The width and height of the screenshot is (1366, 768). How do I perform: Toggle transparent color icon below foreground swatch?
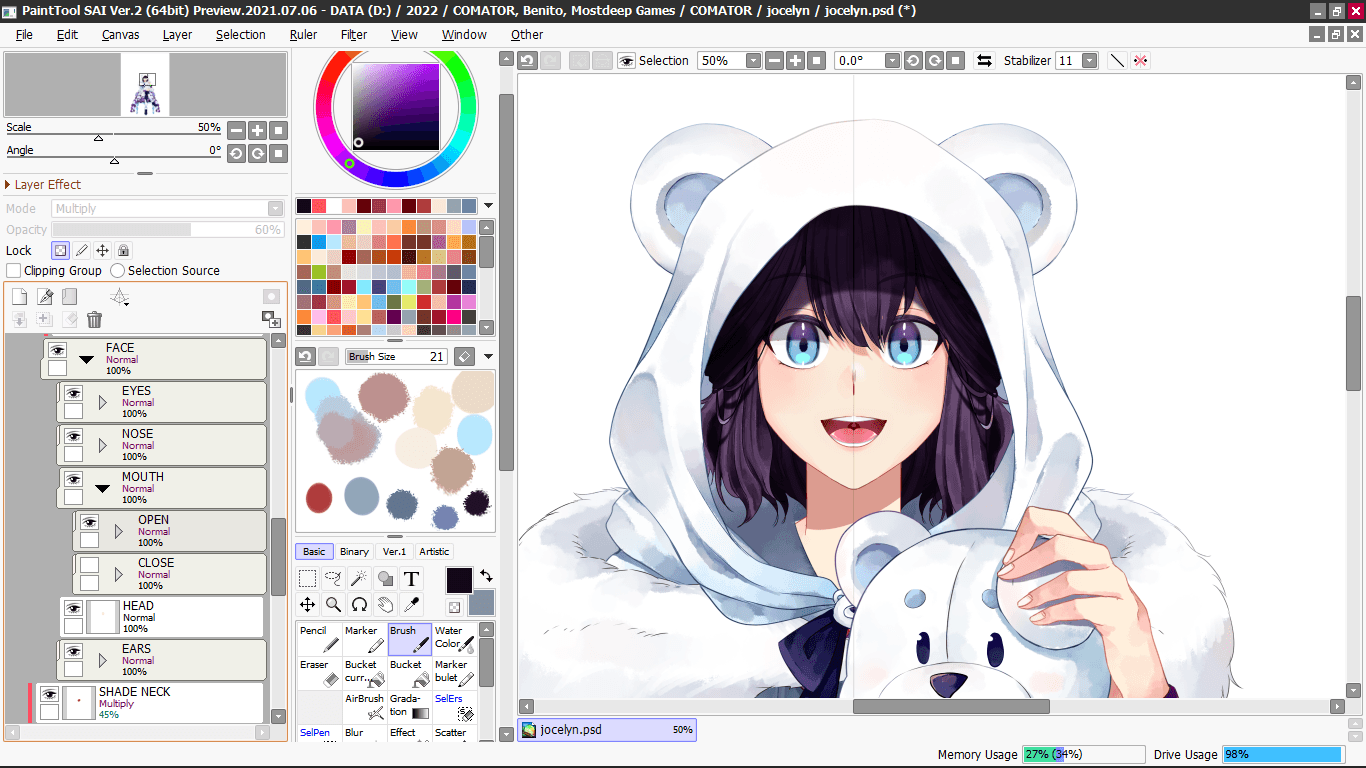tap(454, 606)
